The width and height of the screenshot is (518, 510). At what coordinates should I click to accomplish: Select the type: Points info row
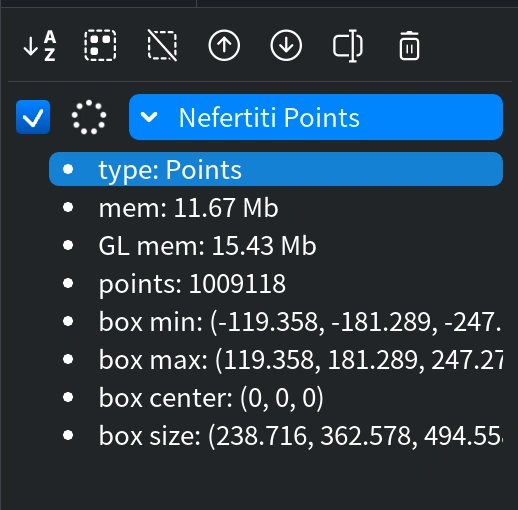pos(276,169)
